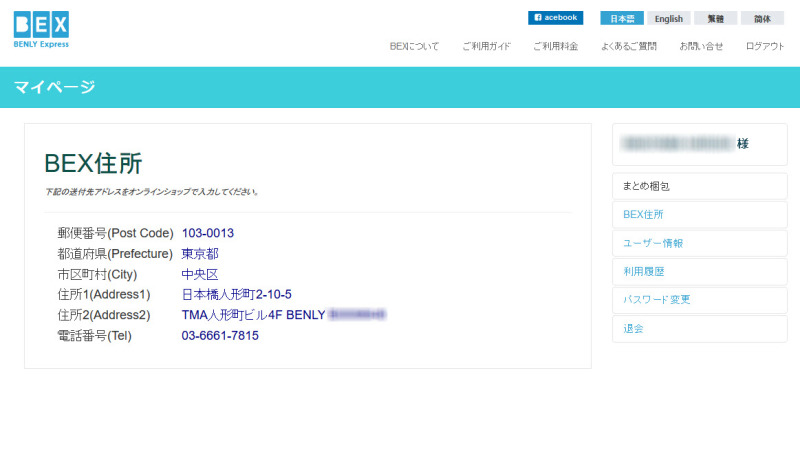The image size is (800, 454).
Task: Click the ログアウト menu item
Action: click(x=765, y=46)
